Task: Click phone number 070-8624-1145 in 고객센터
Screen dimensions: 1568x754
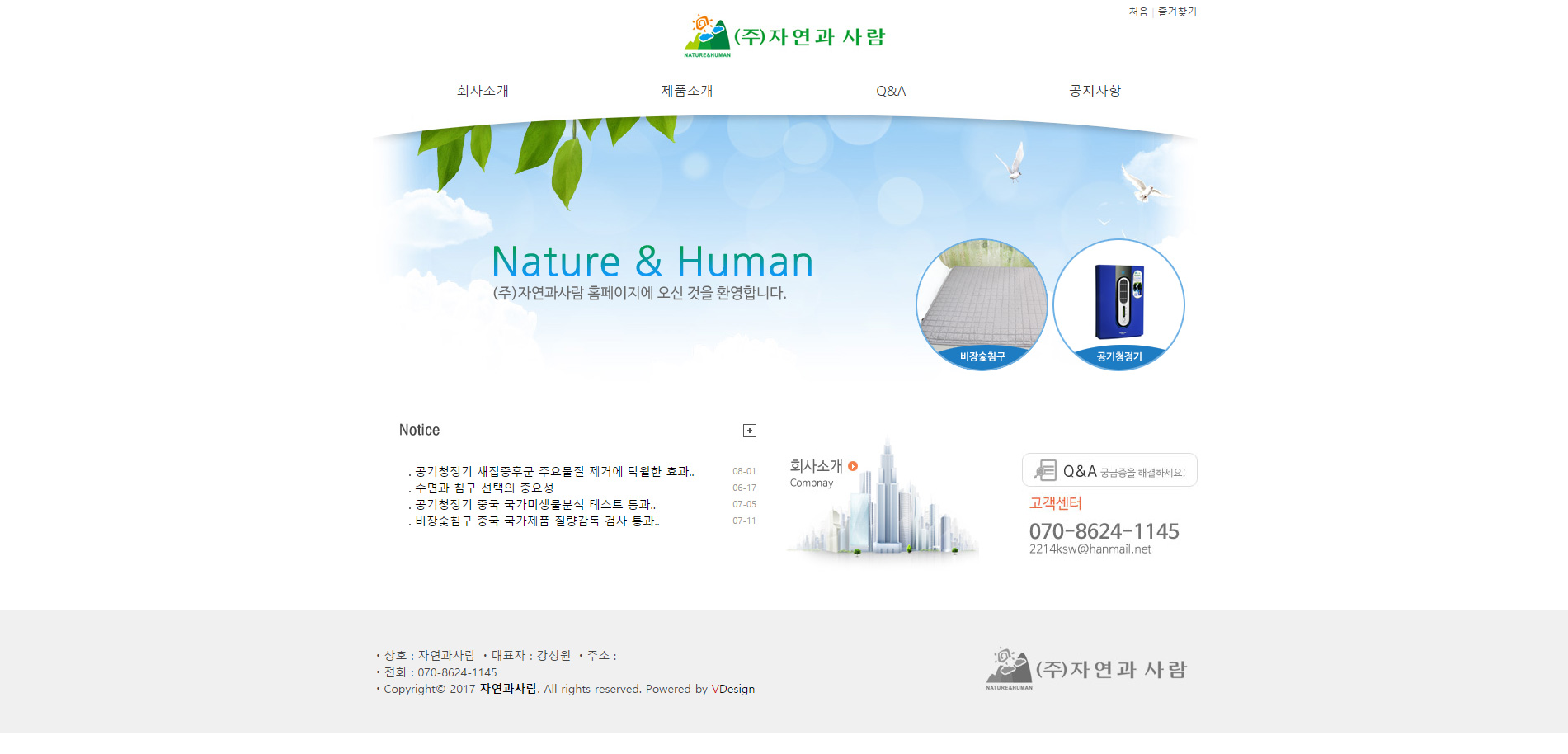Action: [x=1104, y=531]
